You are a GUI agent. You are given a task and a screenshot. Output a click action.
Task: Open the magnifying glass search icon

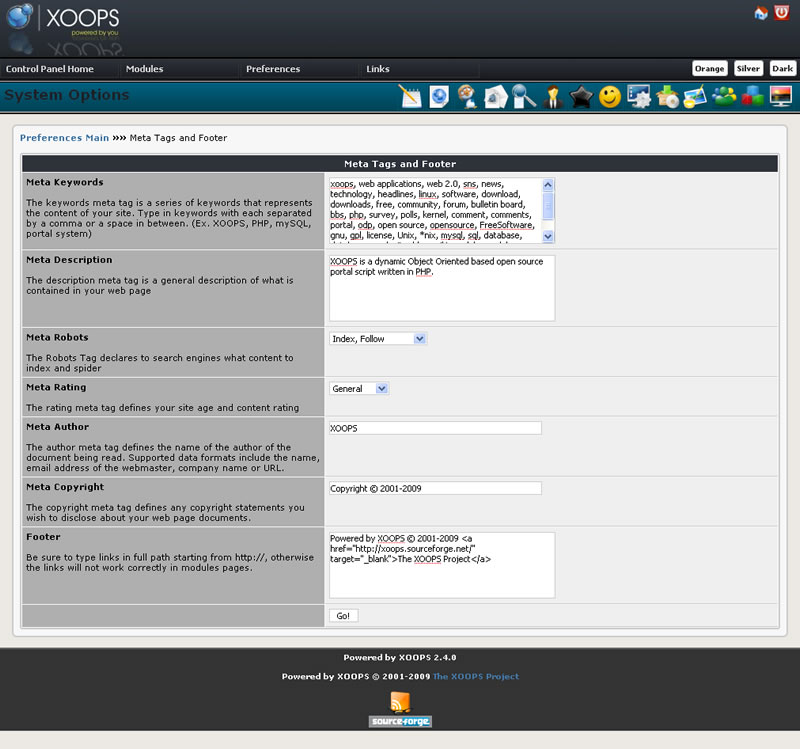tap(524, 96)
